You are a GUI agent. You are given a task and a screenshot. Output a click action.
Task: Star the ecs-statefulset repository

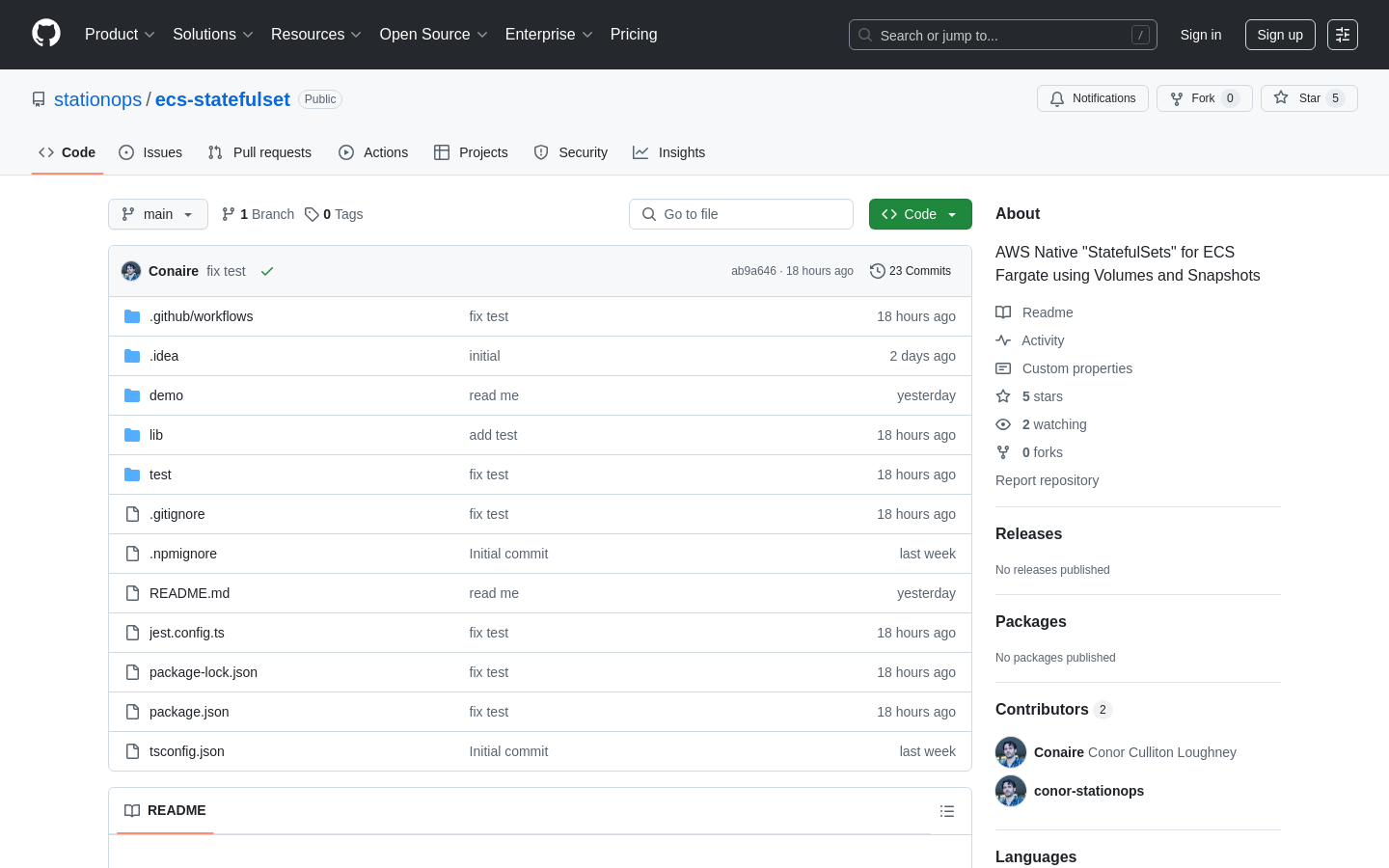1309,98
